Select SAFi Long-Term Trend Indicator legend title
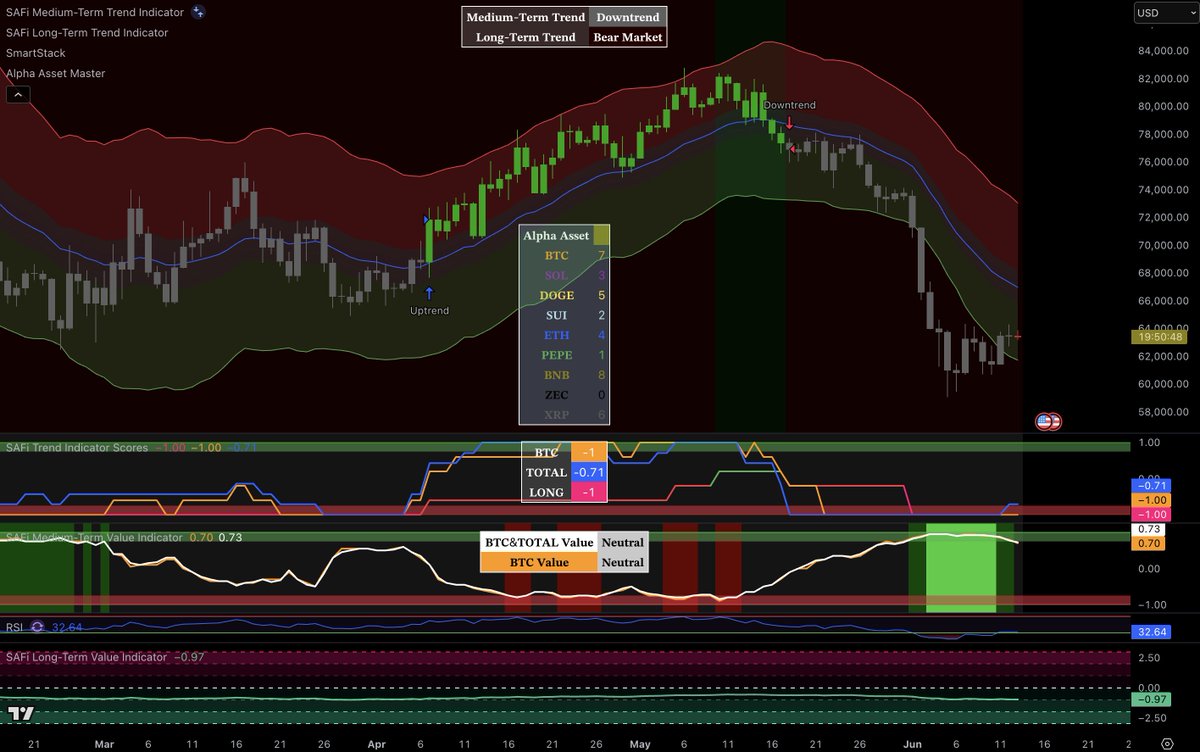 pos(87,32)
